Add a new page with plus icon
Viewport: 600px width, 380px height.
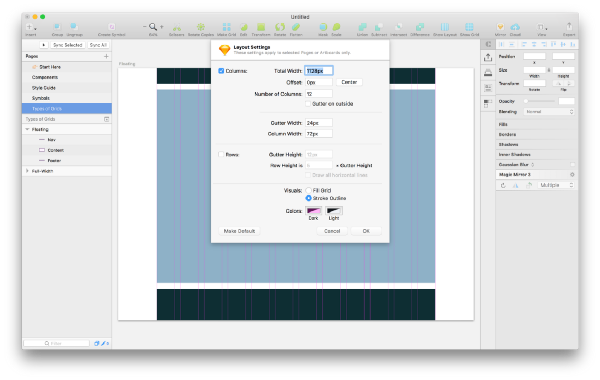pyautogui.click(x=106, y=56)
